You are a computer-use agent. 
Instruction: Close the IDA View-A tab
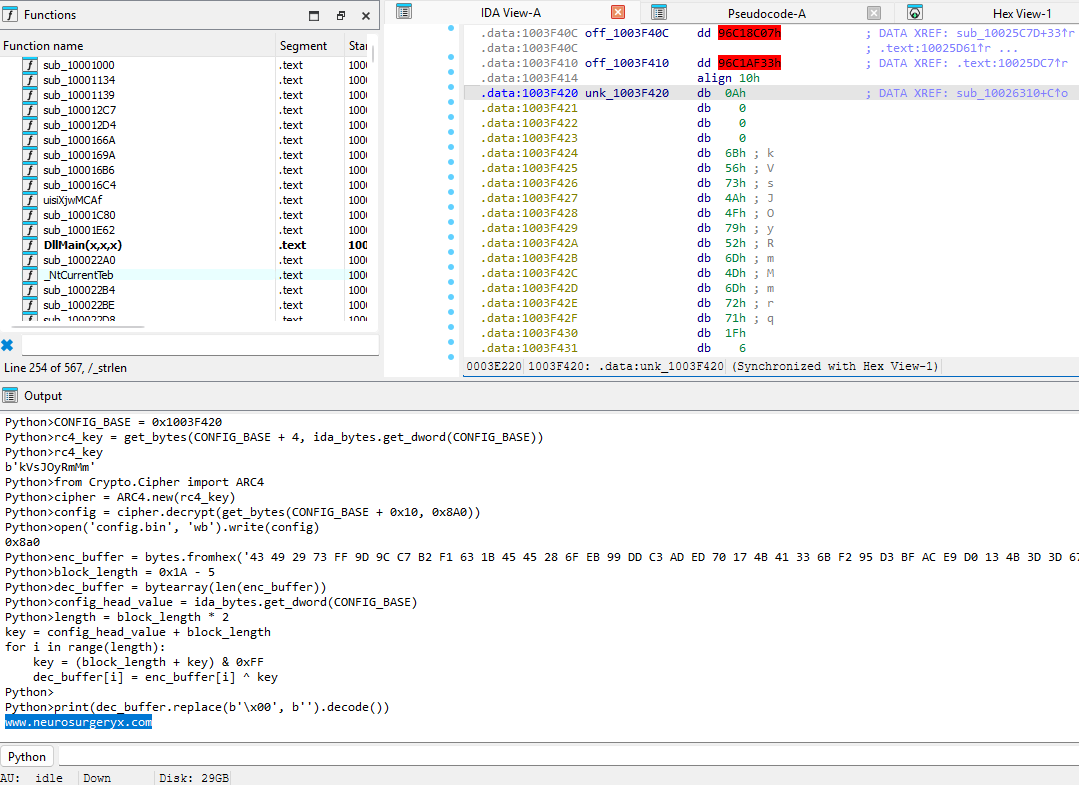point(618,12)
